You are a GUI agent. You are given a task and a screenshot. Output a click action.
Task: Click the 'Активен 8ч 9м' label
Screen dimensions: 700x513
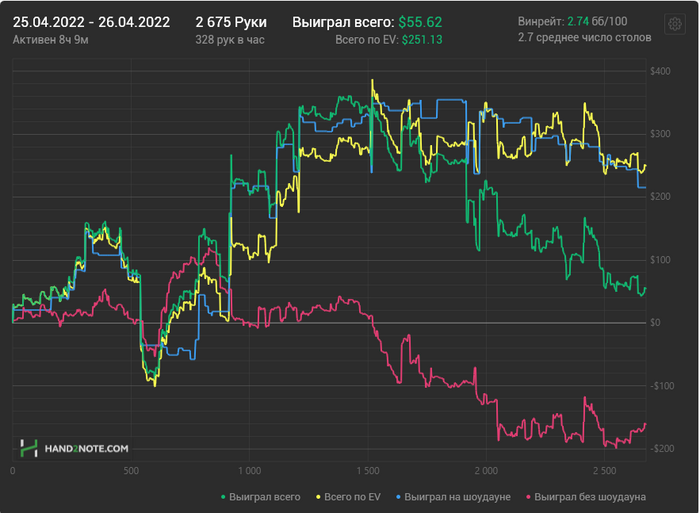point(50,40)
